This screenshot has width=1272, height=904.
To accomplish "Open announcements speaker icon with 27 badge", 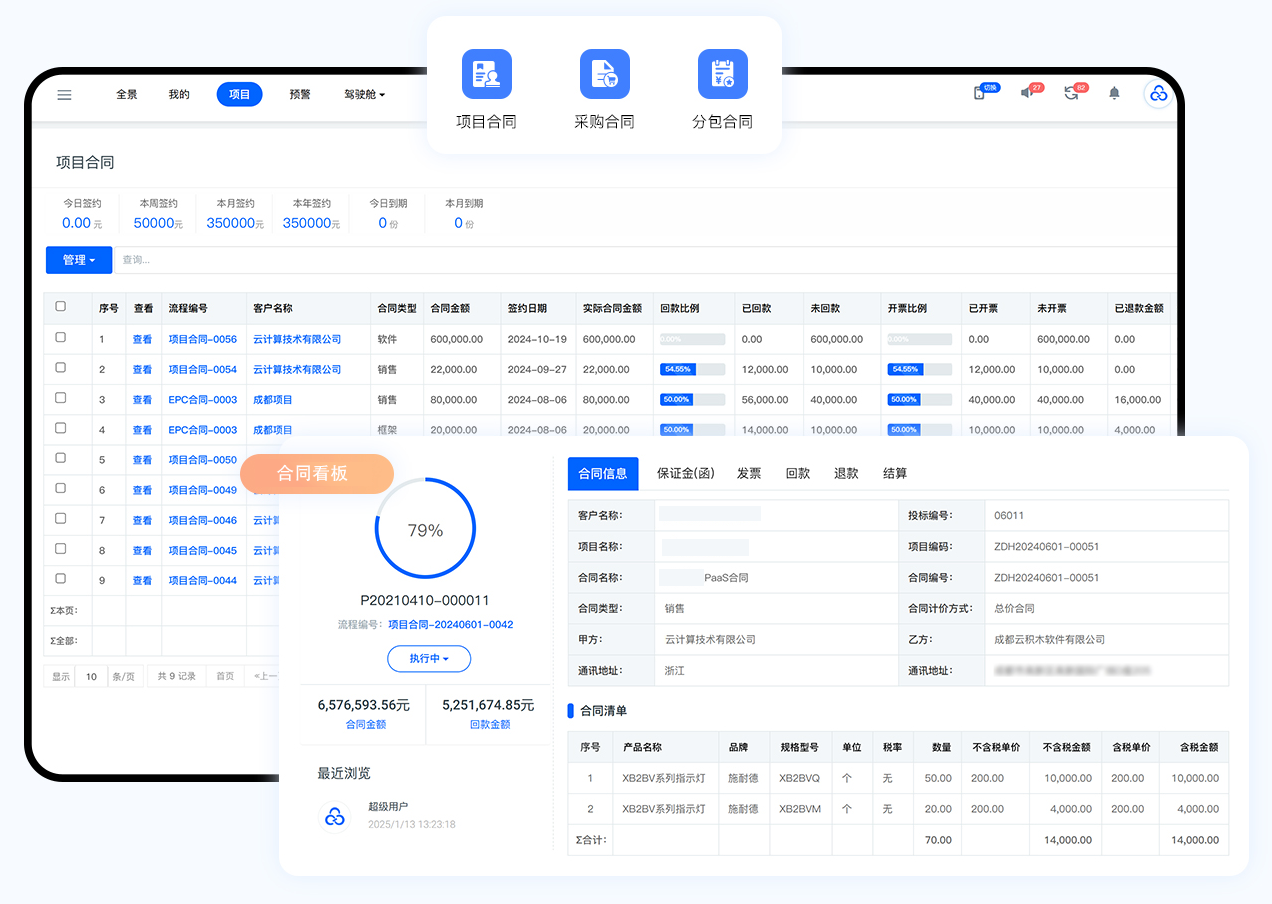I will tap(1026, 93).
